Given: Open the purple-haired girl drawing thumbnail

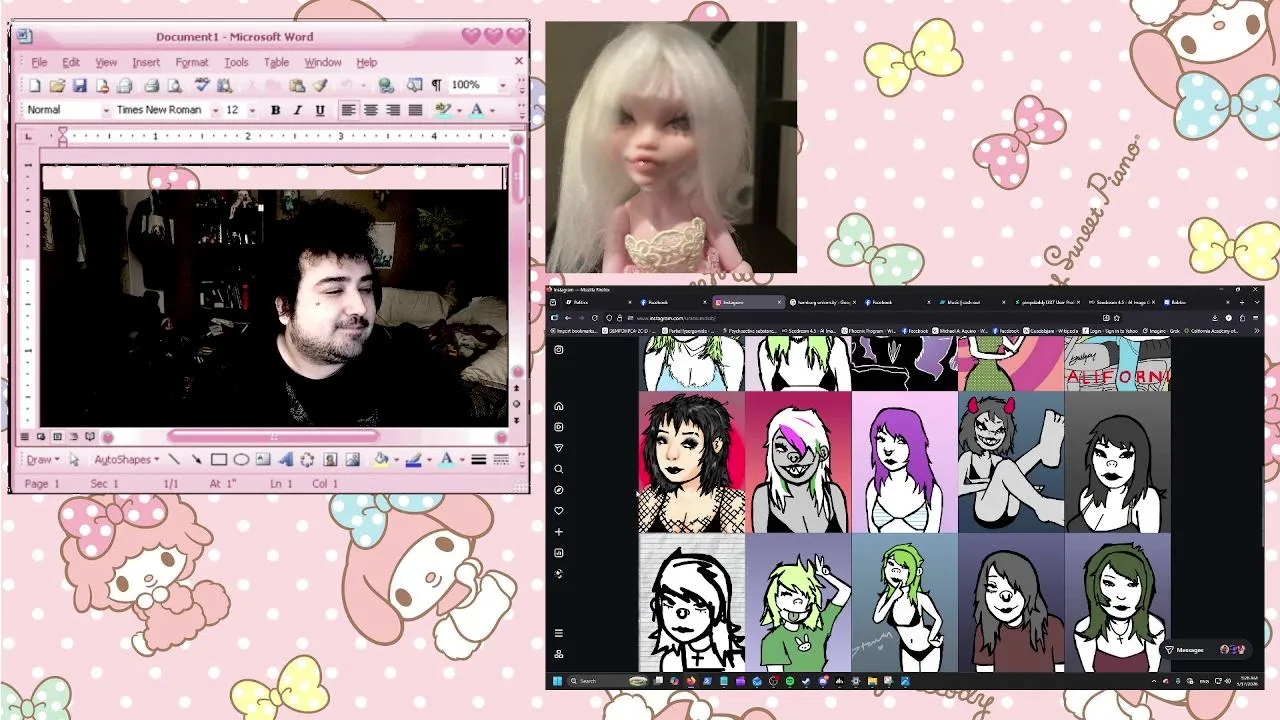Looking at the screenshot, I should tap(904, 462).
